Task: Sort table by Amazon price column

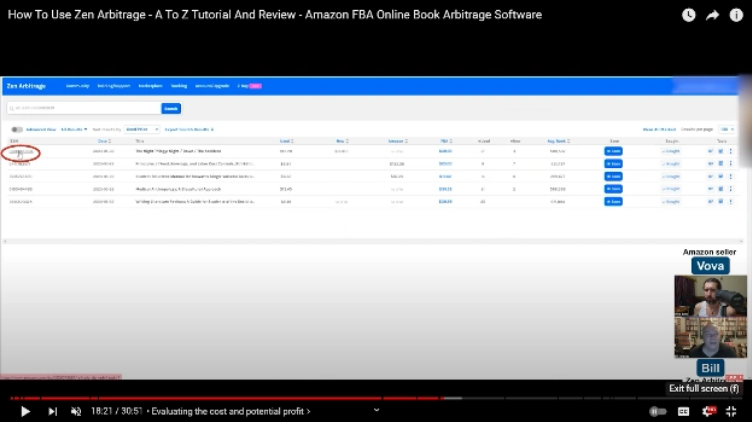Action: tap(398, 141)
